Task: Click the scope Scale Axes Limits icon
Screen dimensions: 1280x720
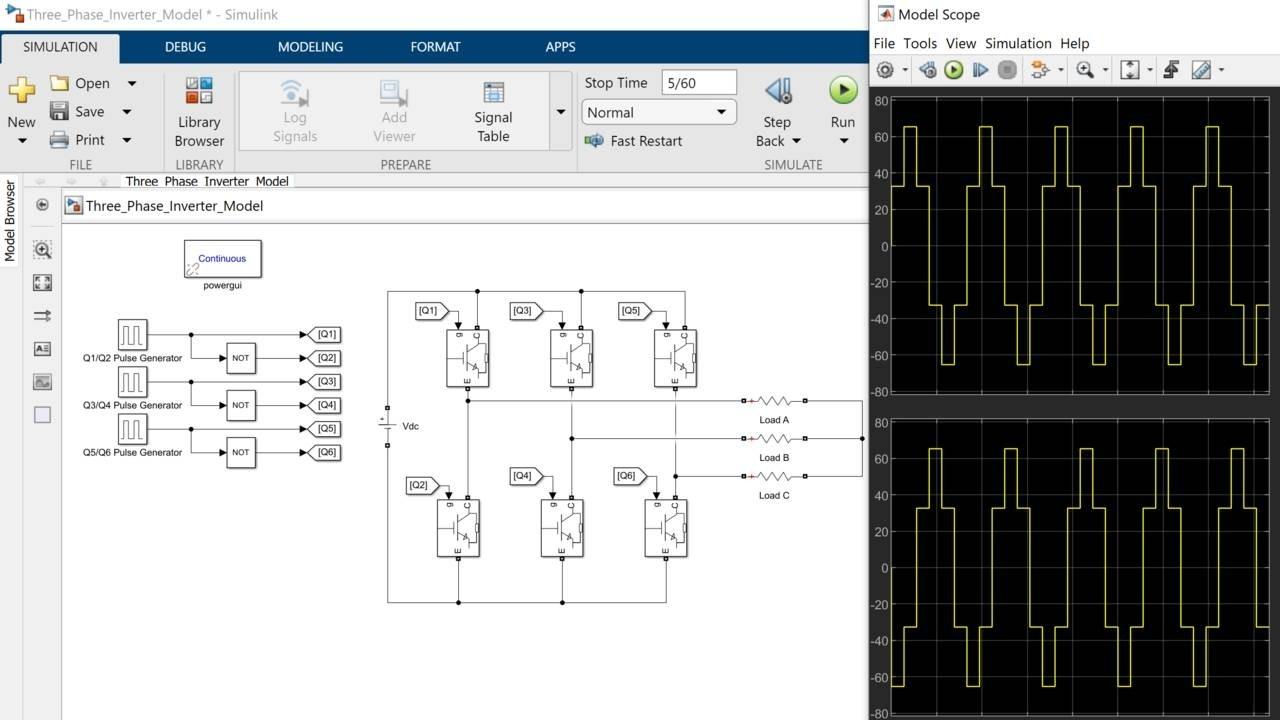Action: tap(1130, 70)
